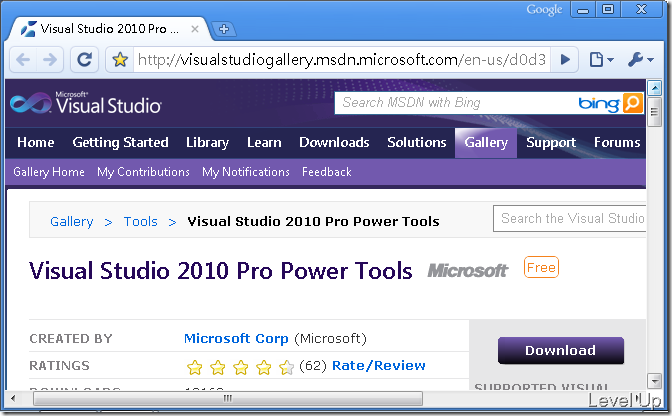Select the Visual Studio 2010 Pro tab
672x416 pixels.
(109, 29)
